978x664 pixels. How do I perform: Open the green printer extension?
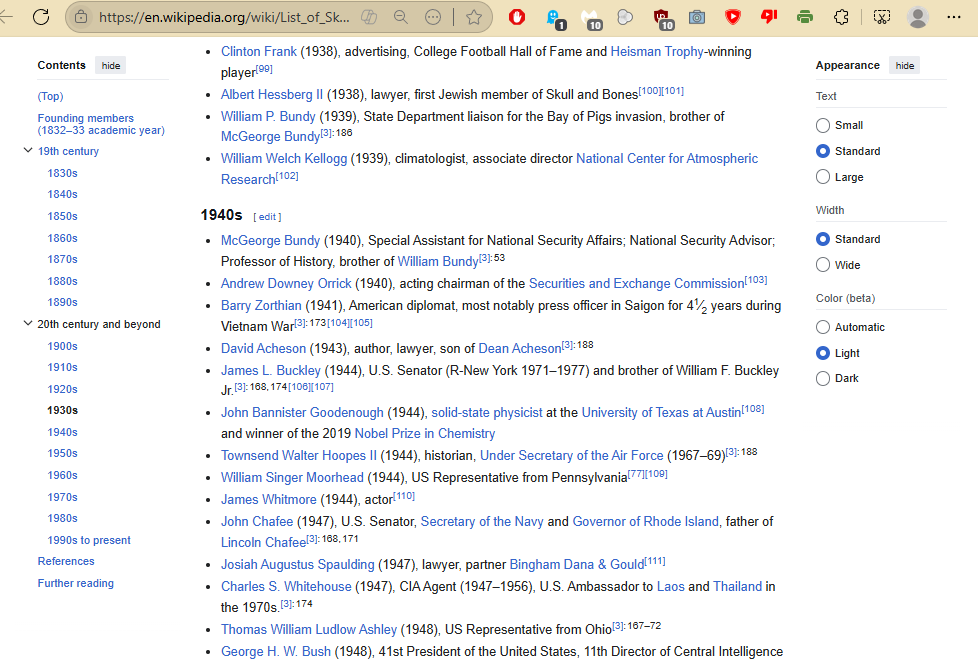805,17
